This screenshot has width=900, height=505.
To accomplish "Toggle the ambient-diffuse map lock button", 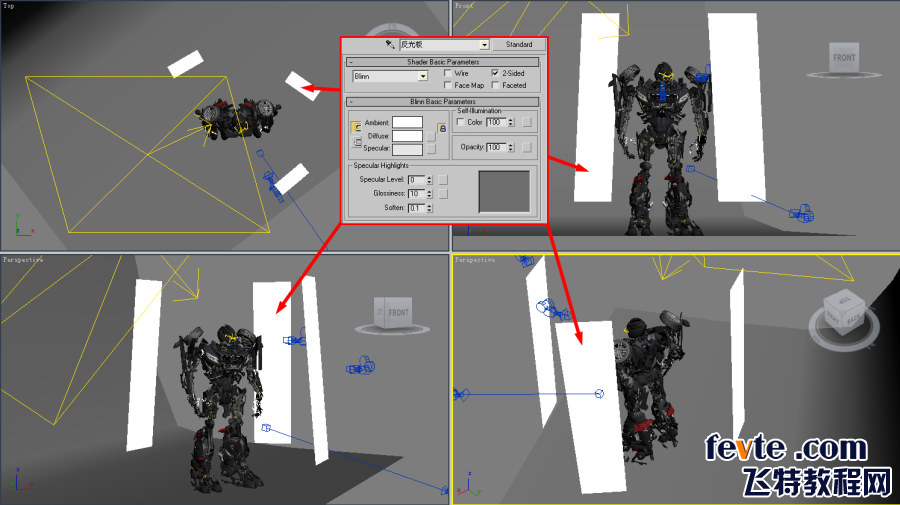I will click(442, 128).
